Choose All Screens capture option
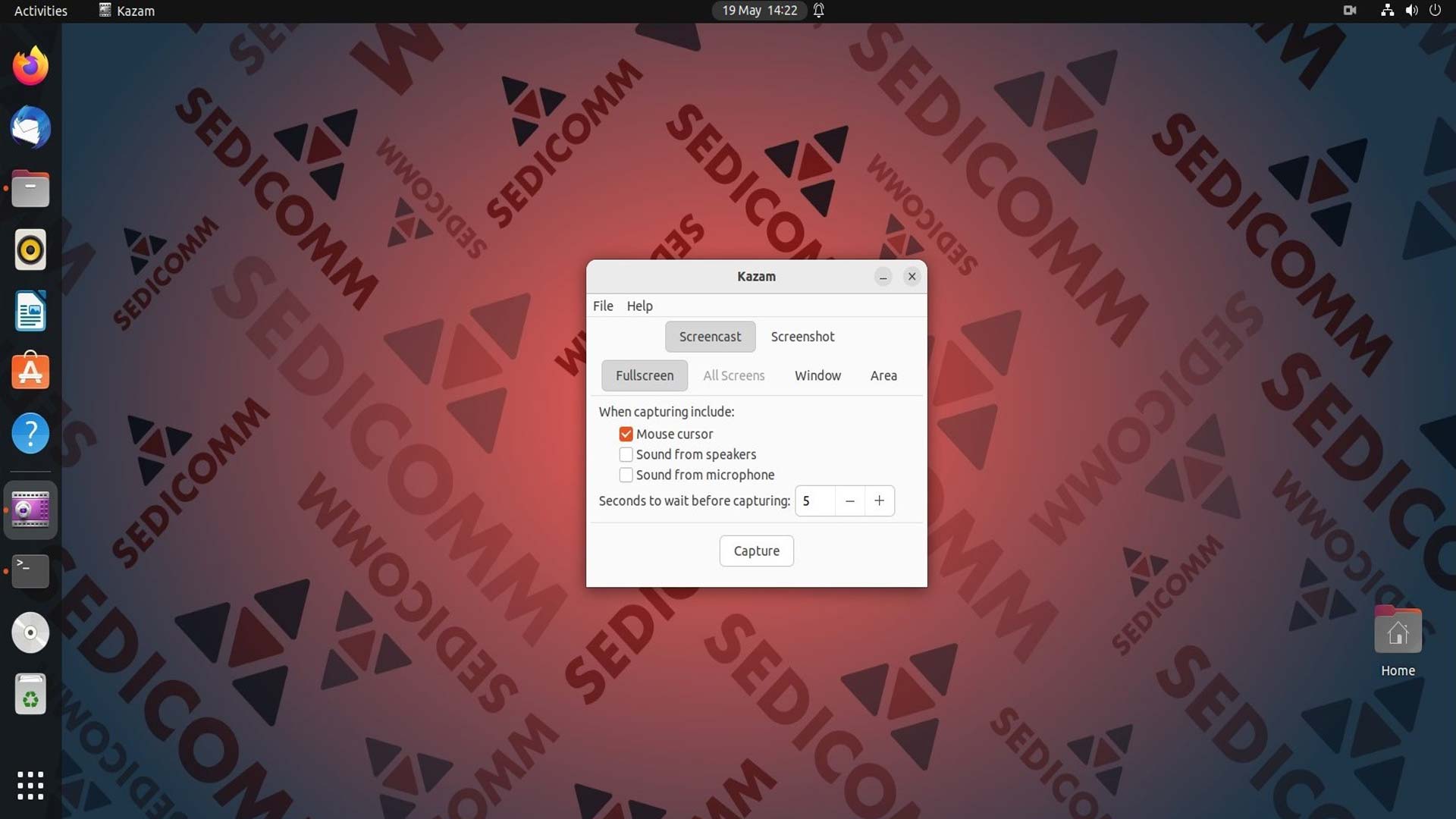 pos(733,375)
